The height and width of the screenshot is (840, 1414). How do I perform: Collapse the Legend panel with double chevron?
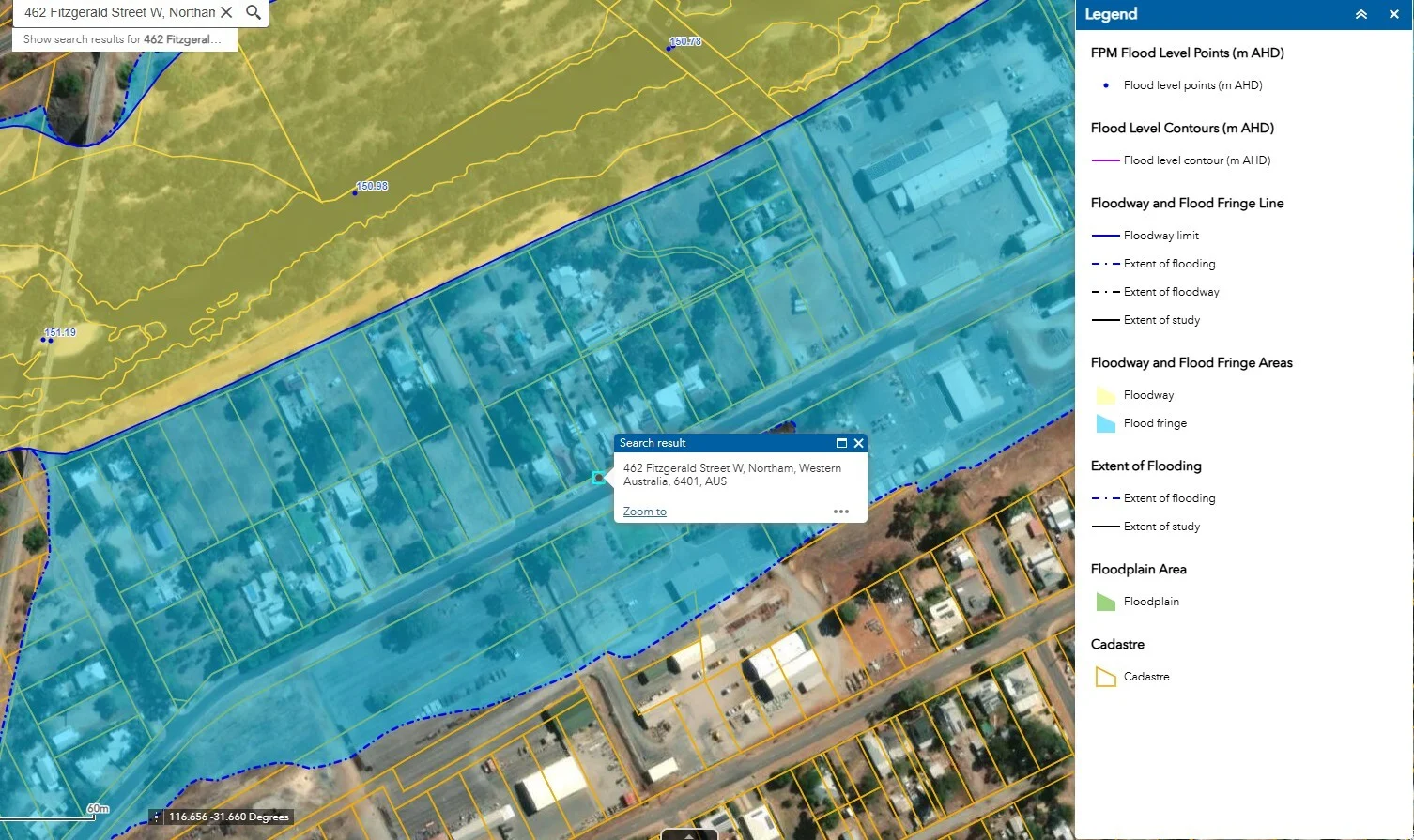pyautogui.click(x=1360, y=14)
